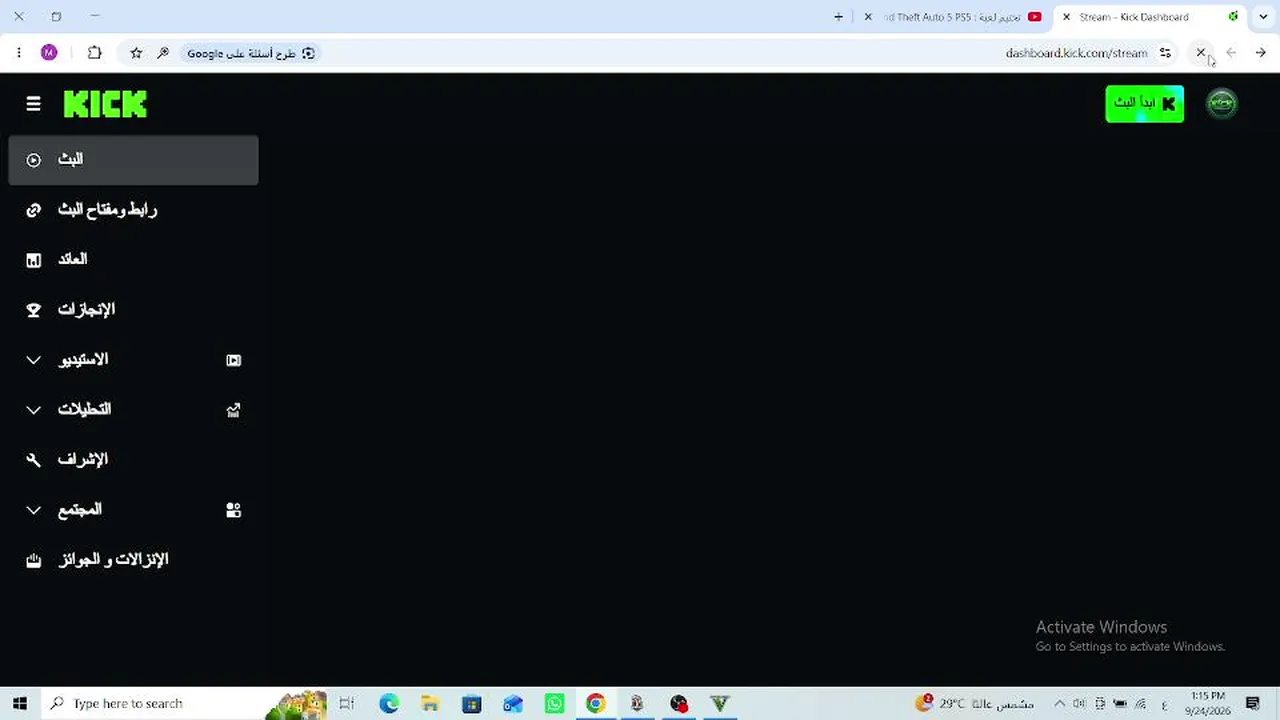This screenshot has width=1280, height=720.
Task: Open a new browser tab
Action: [x=838, y=17]
